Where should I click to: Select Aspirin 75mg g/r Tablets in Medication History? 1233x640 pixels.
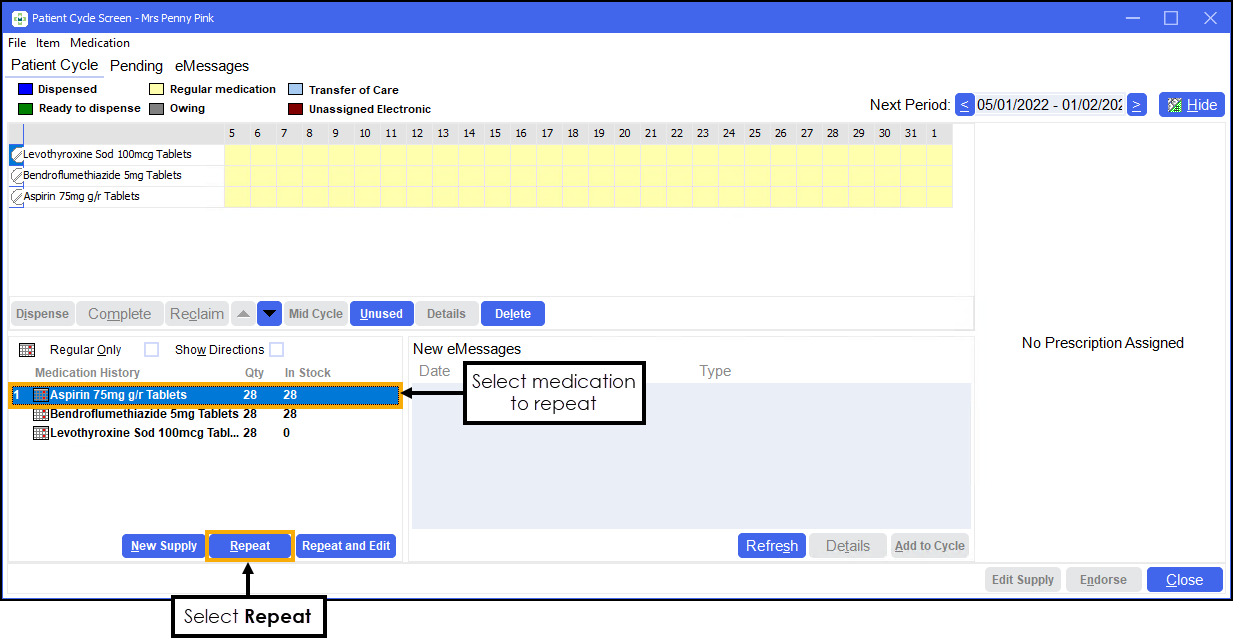(x=118, y=395)
